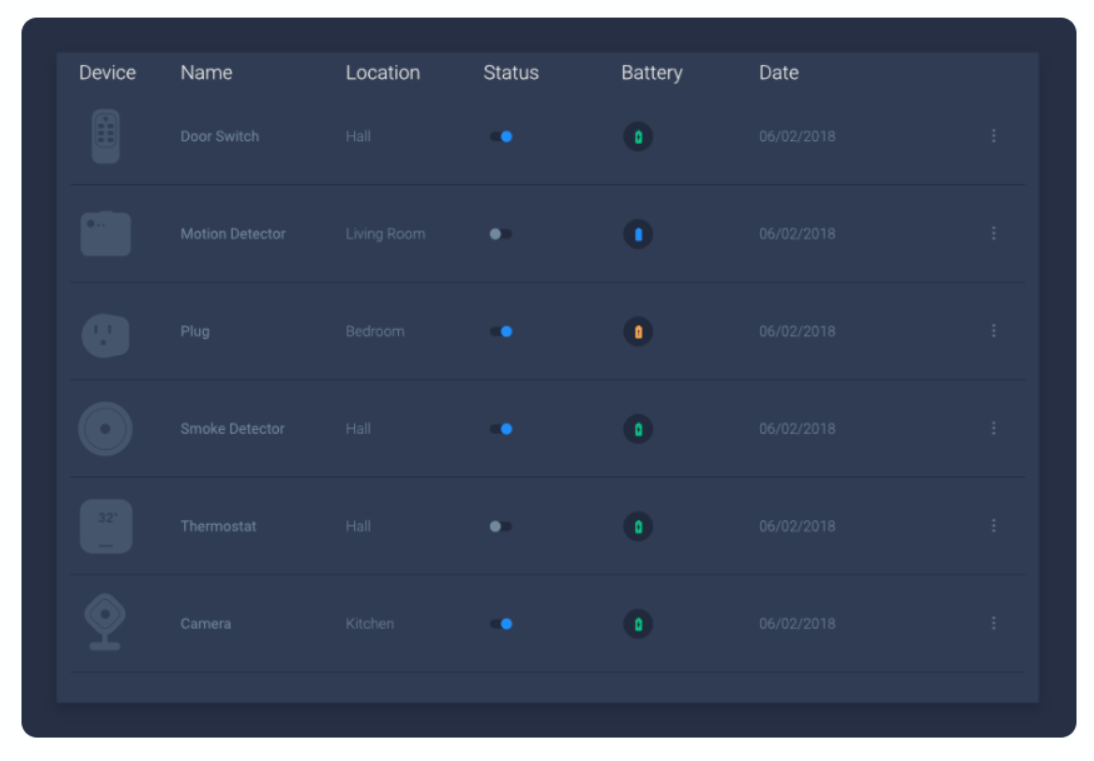Select the Camera device icon

click(x=105, y=622)
